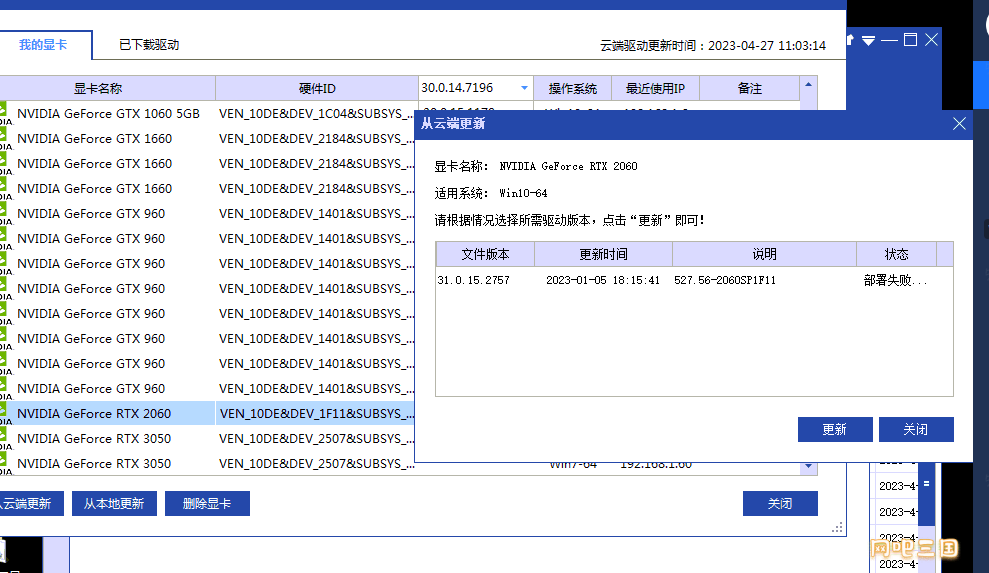Click the card list scroll-up arrow

[808, 85]
